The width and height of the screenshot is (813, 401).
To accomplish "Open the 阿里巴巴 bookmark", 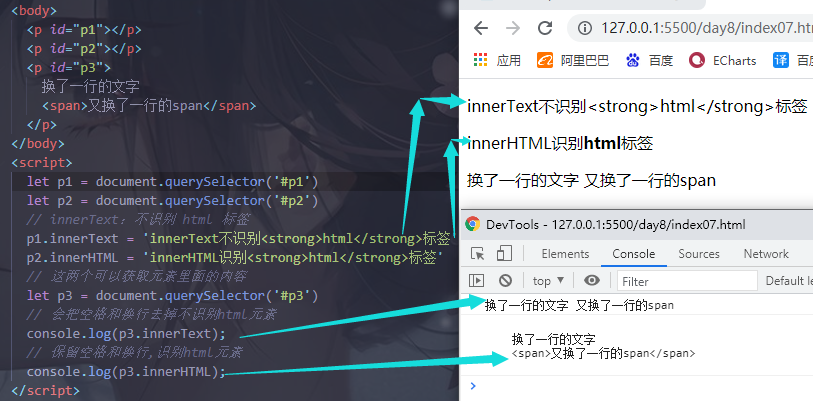I will 572,60.
